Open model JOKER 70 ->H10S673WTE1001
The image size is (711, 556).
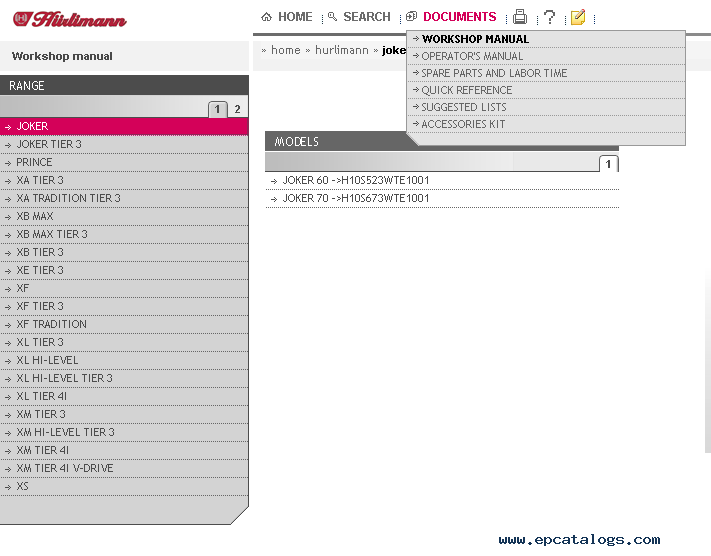coord(442,199)
